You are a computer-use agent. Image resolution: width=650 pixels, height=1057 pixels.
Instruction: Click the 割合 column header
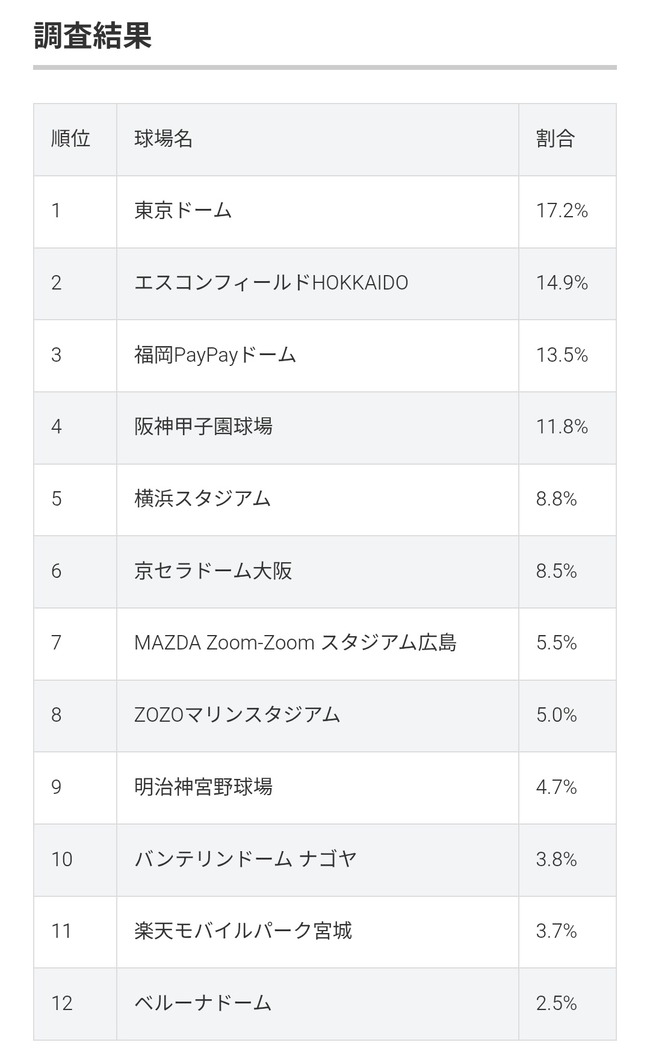click(x=555, y=139)
